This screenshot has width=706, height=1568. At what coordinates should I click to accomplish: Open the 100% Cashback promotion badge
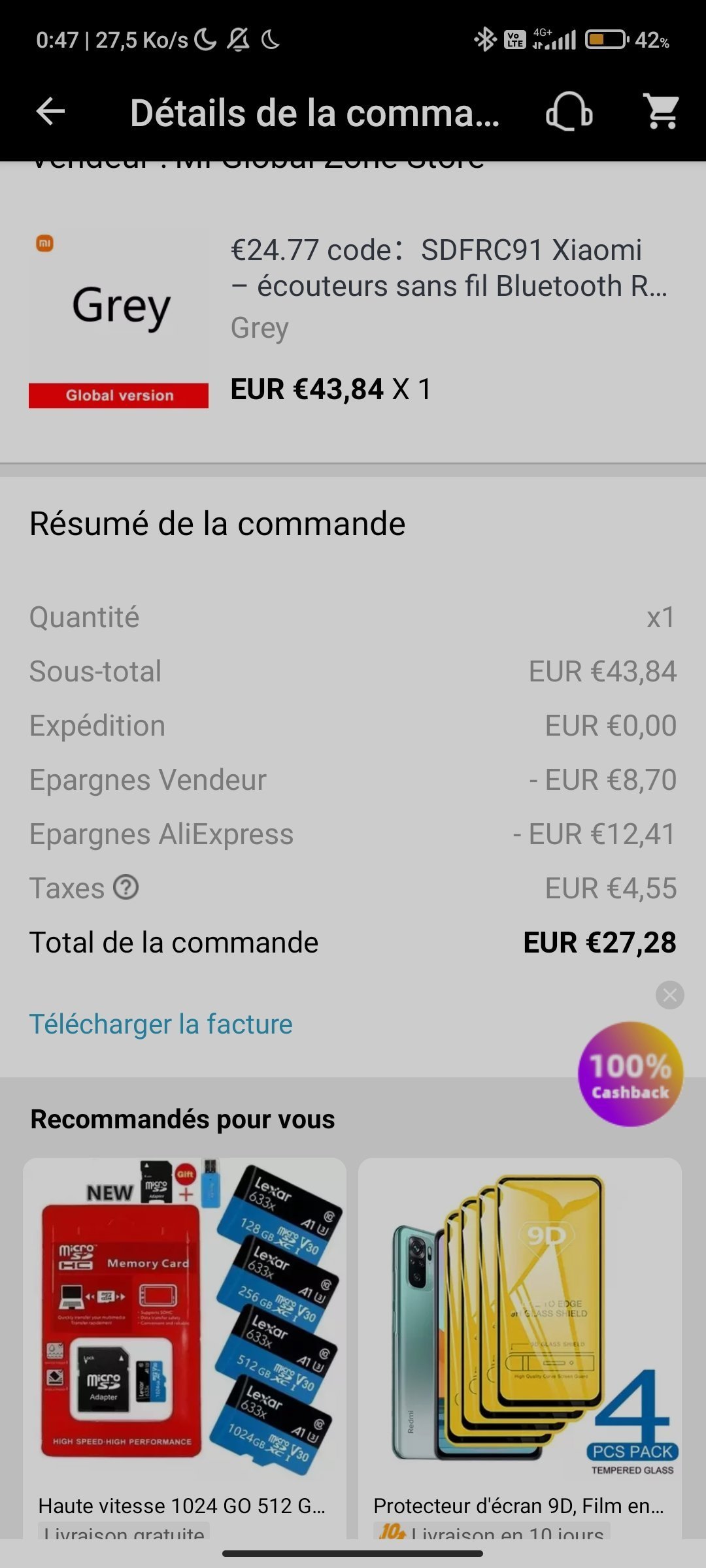pyautogui.click(x=630, y=1075)
